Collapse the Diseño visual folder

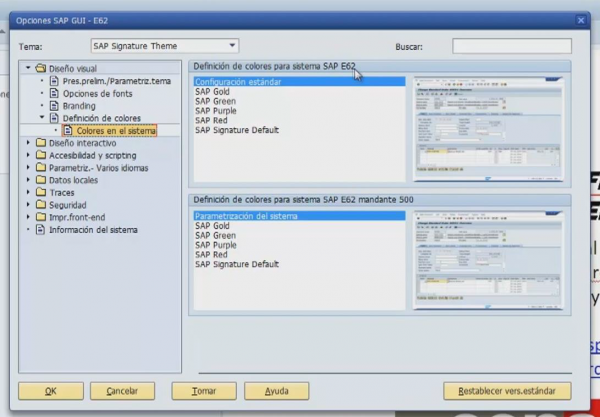[x=28, y=68]
